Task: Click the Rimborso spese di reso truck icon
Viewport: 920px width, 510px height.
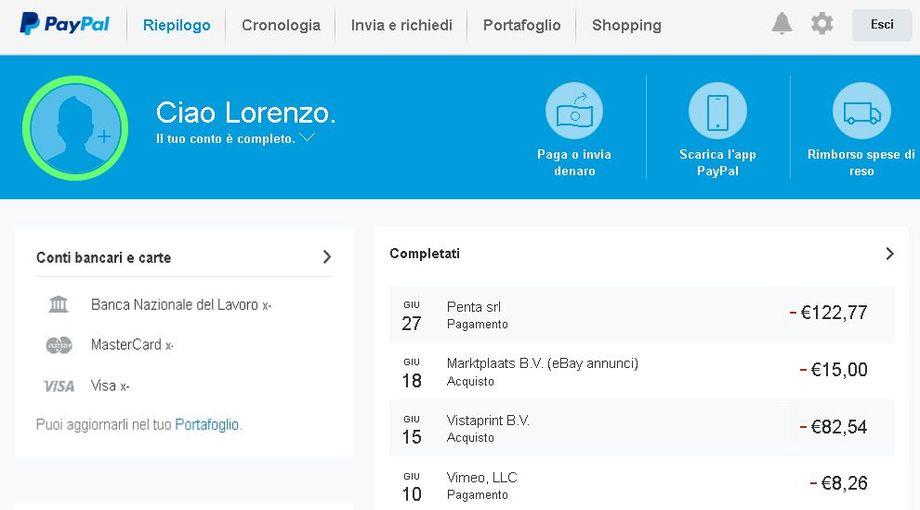Action: pyautogui.click(x=861, y=111)
